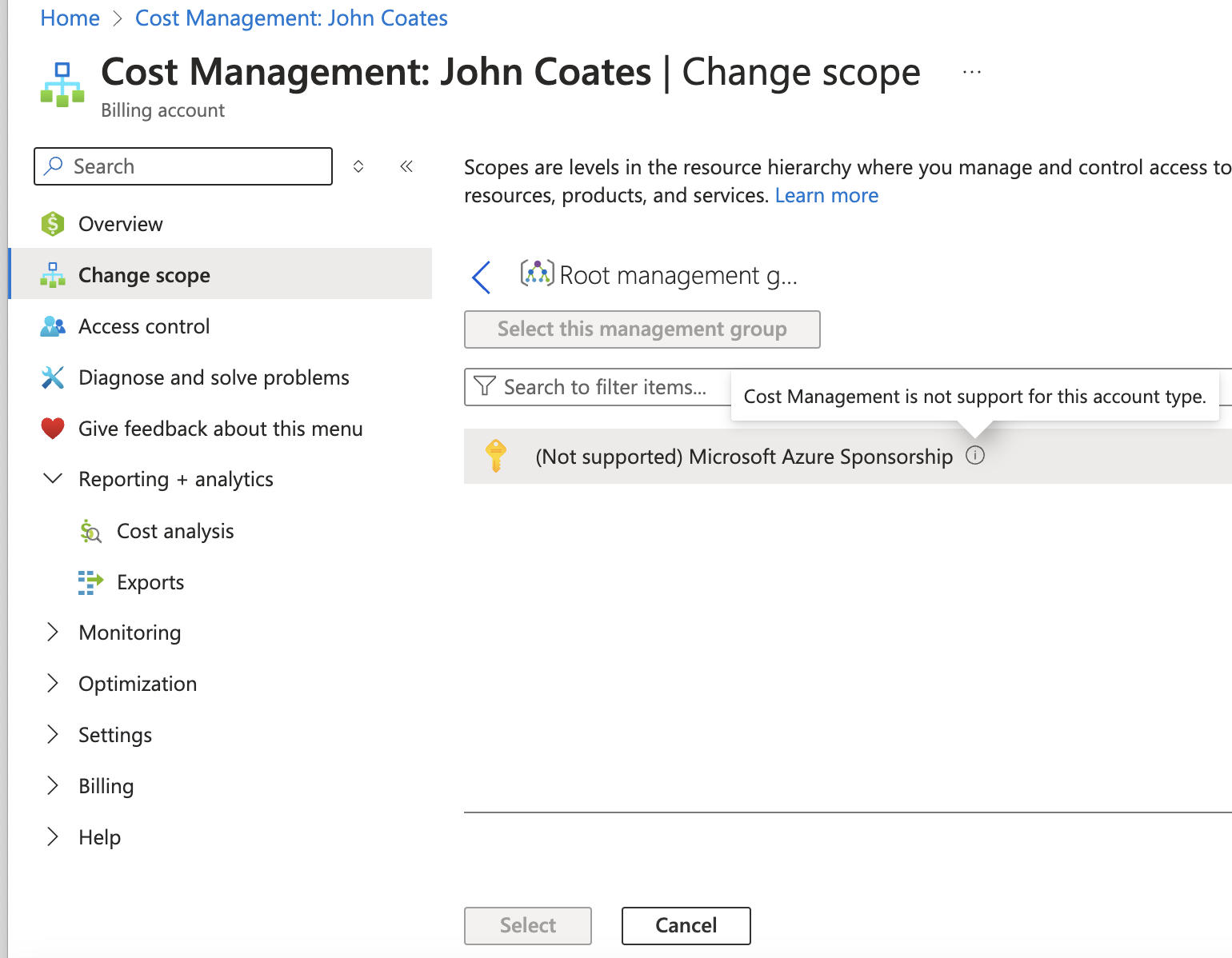
Task: Expand the Help section
Action: point(53,836)
